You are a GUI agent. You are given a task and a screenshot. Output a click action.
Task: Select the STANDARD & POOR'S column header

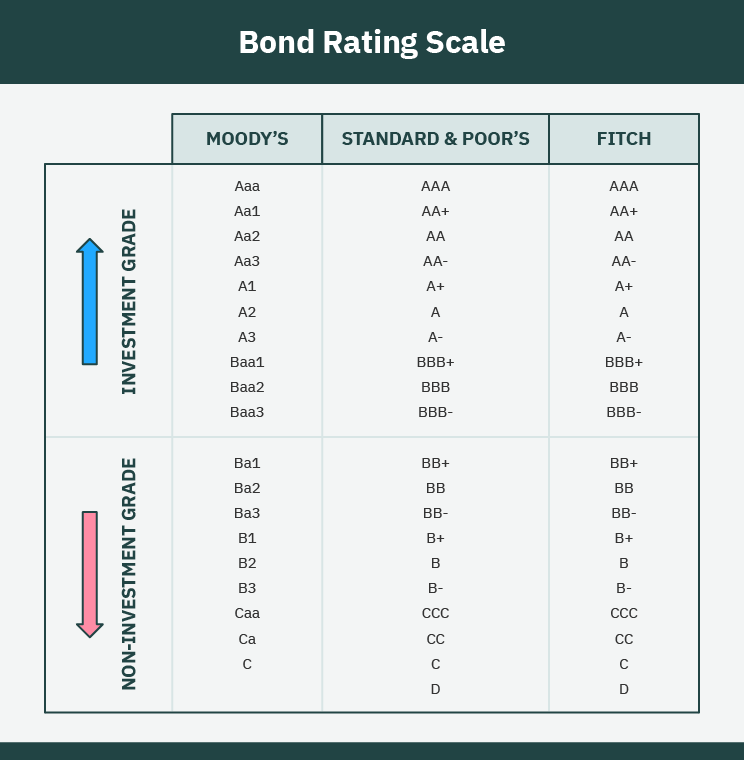tap(435, 139)
